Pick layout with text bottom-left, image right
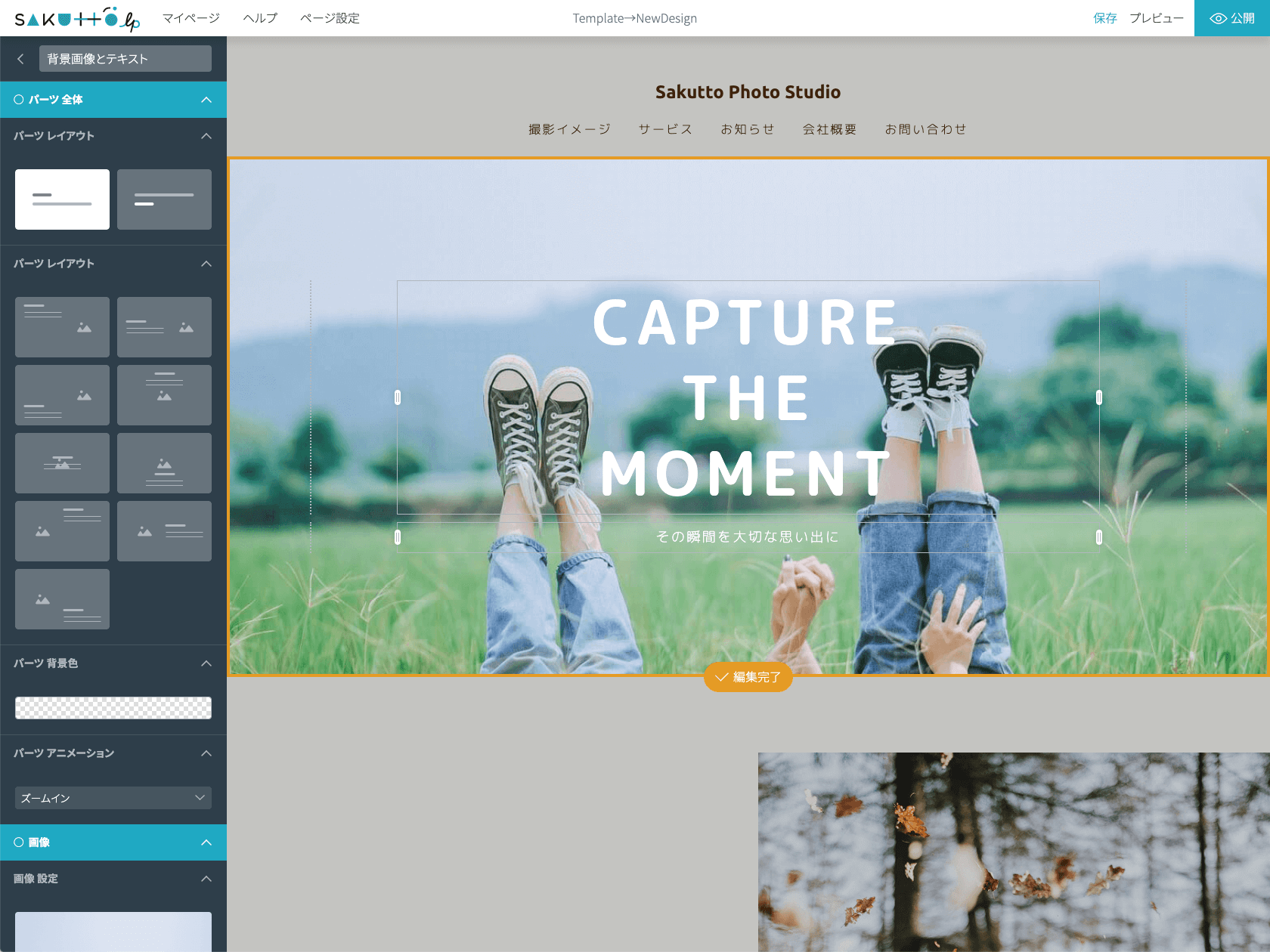The height and width of the screenshot is (952, 1270). pos(62,394)
